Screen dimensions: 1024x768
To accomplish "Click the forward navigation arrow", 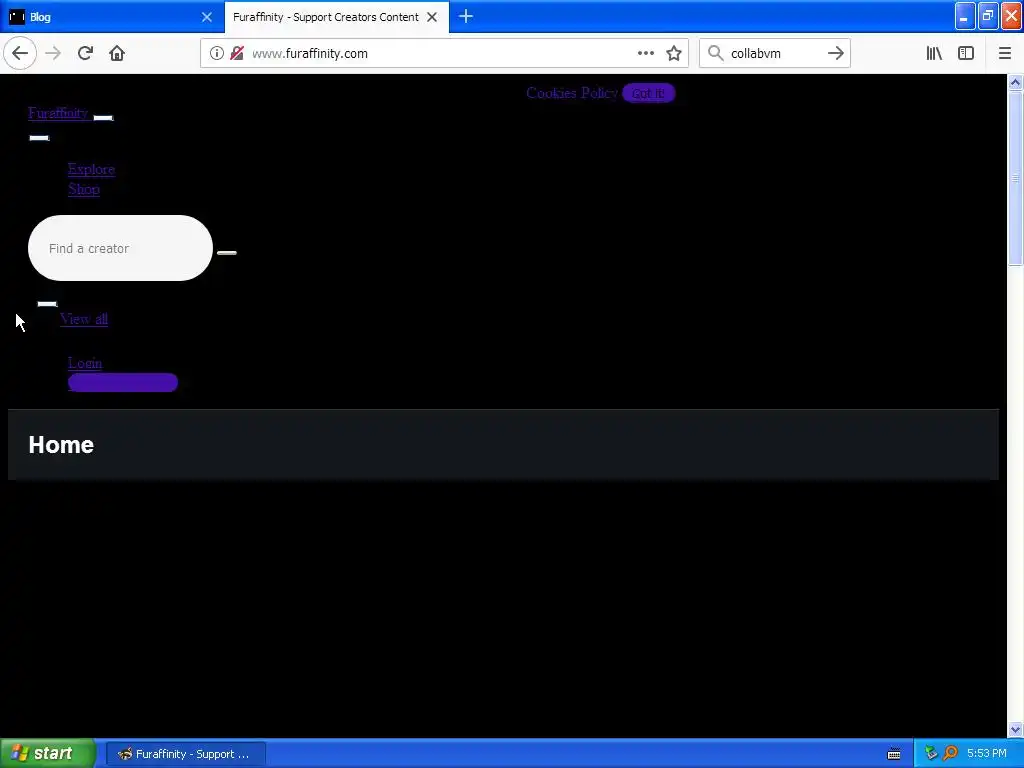I will [x=53, y=53].
